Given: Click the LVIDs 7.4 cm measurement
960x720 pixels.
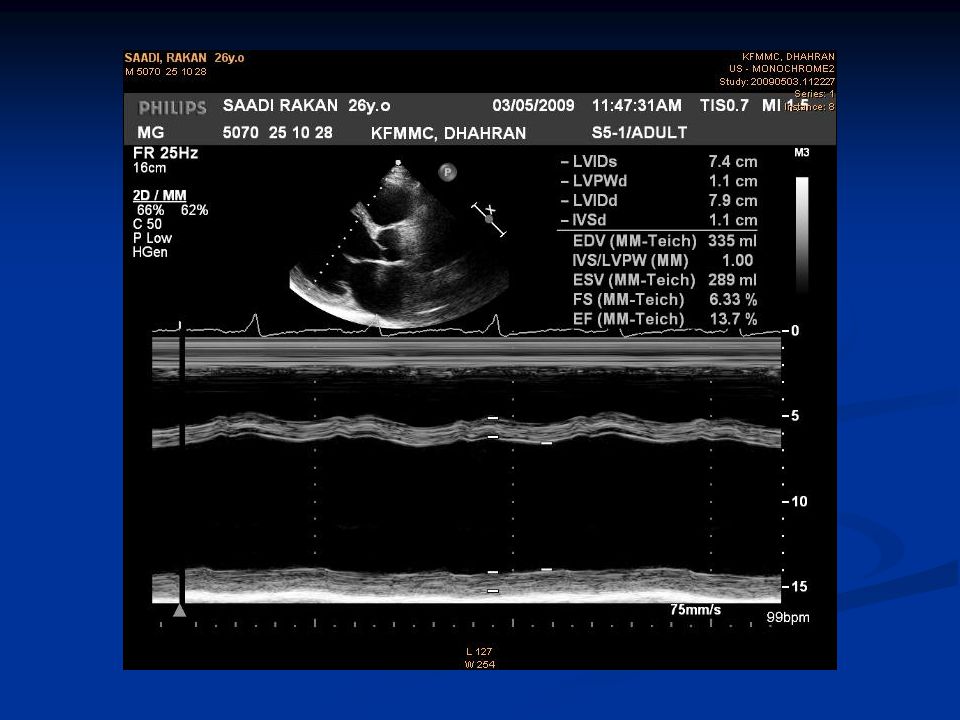Looking at the screenshot, I should 659,162.
